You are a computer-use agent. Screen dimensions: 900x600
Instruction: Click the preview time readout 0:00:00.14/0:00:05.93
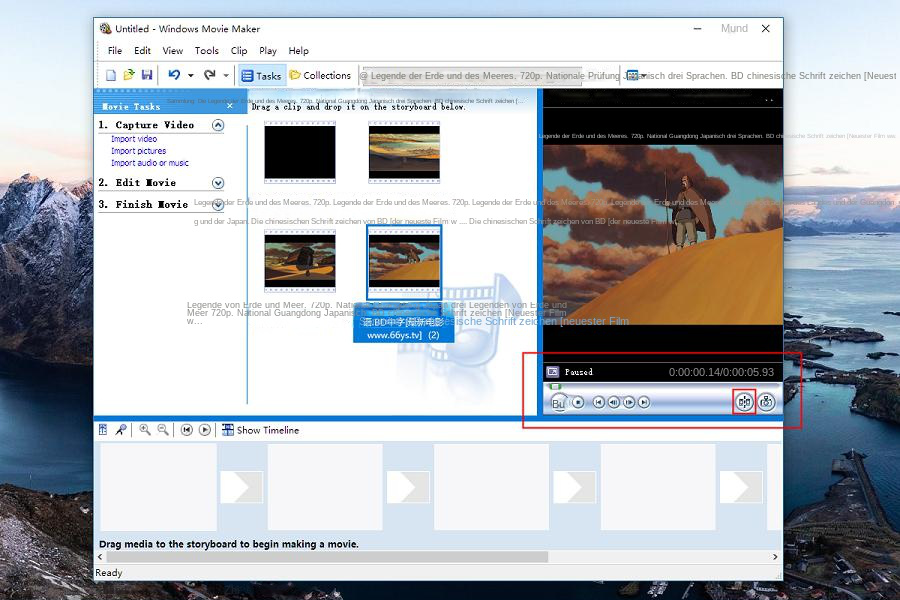pos(721,372)
